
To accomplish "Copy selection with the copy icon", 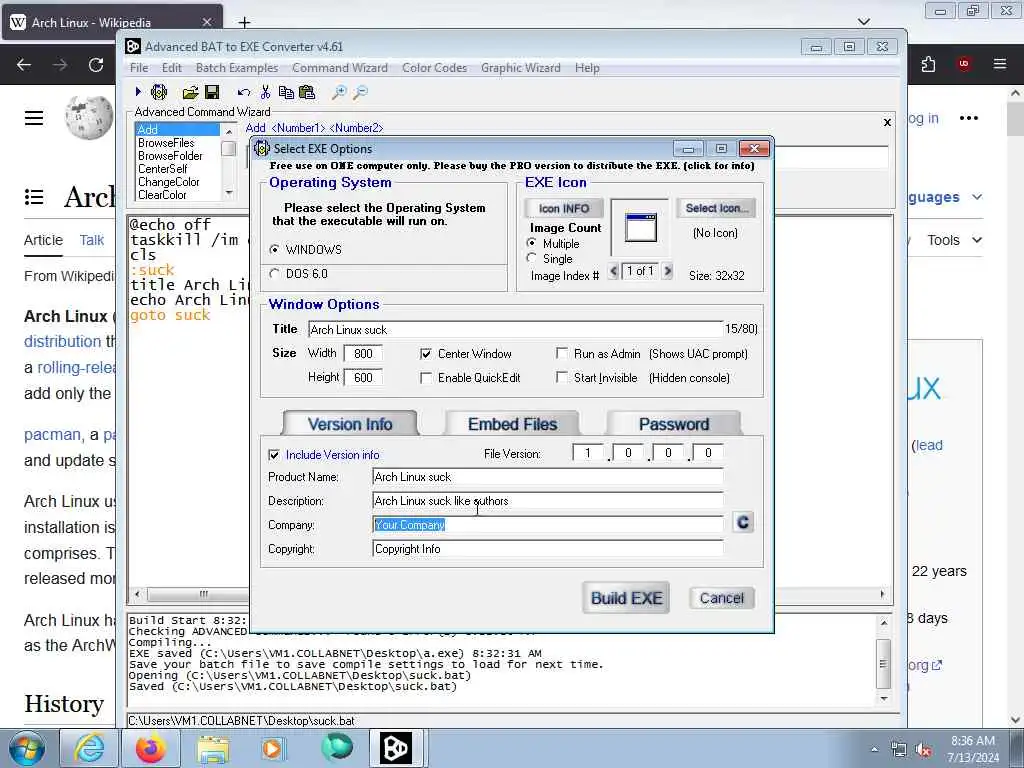I will coord(286,92).
